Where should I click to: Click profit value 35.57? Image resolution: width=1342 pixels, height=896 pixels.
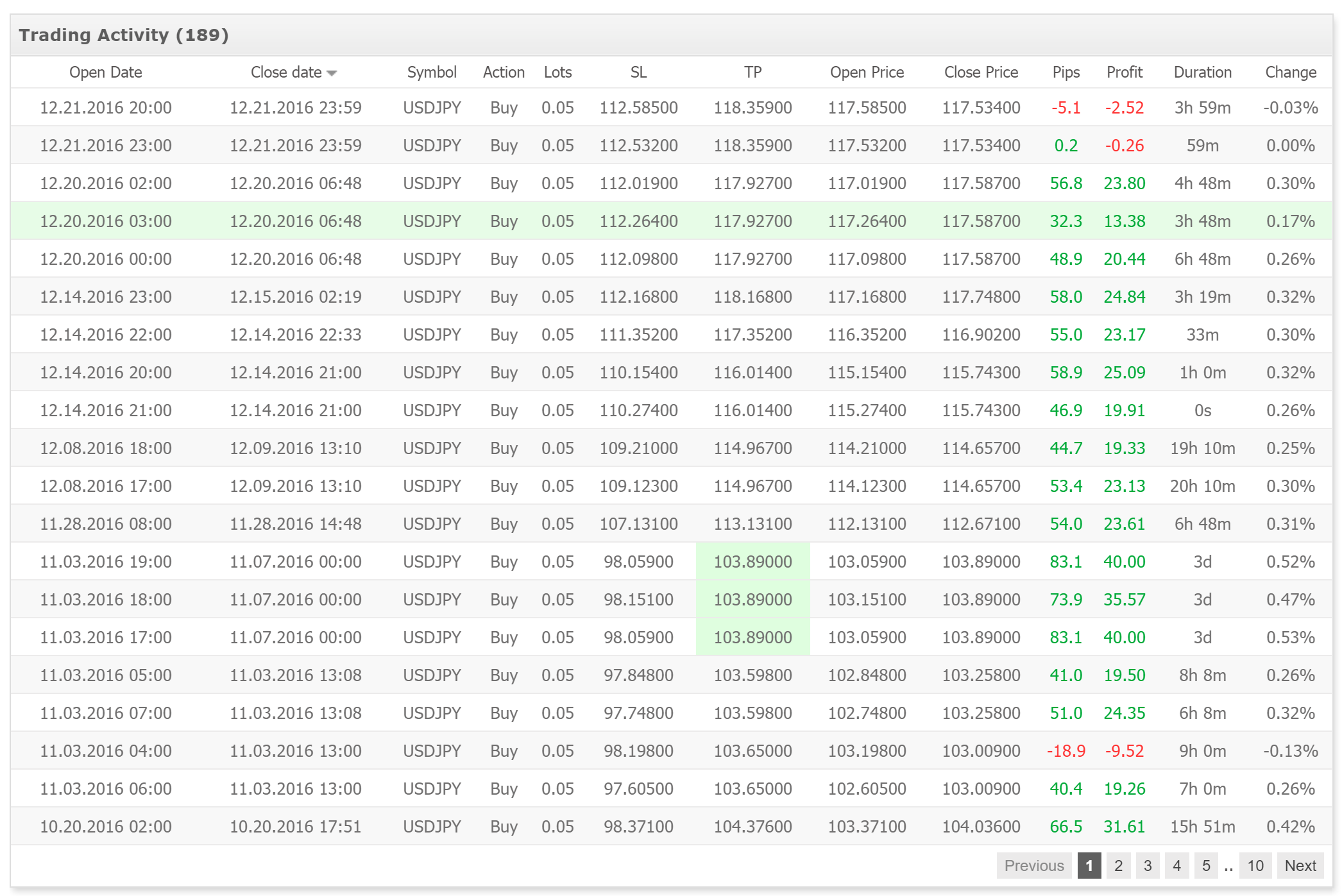tap(1124, 600)
